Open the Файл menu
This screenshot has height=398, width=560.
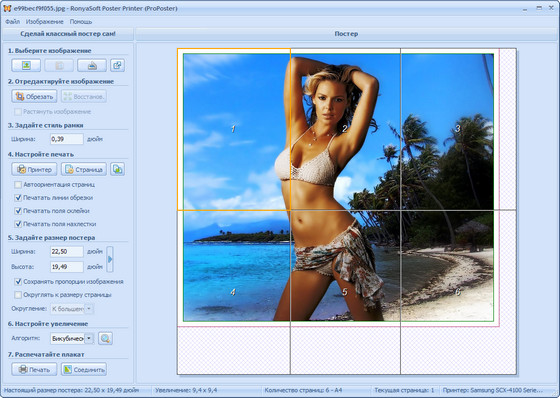[12, 21]
